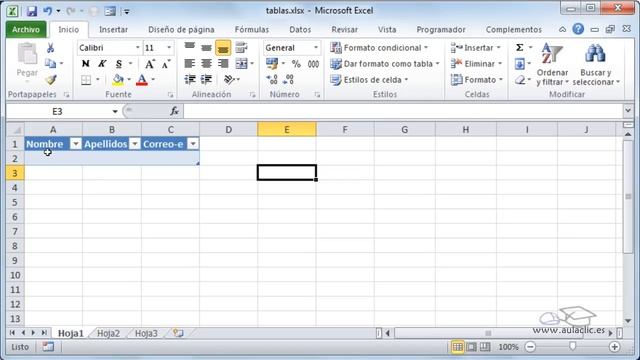This screenshot has height=360, width=640.
Task: Open the Apellidos column filter dropdown
Action: (x=135, y=144)
